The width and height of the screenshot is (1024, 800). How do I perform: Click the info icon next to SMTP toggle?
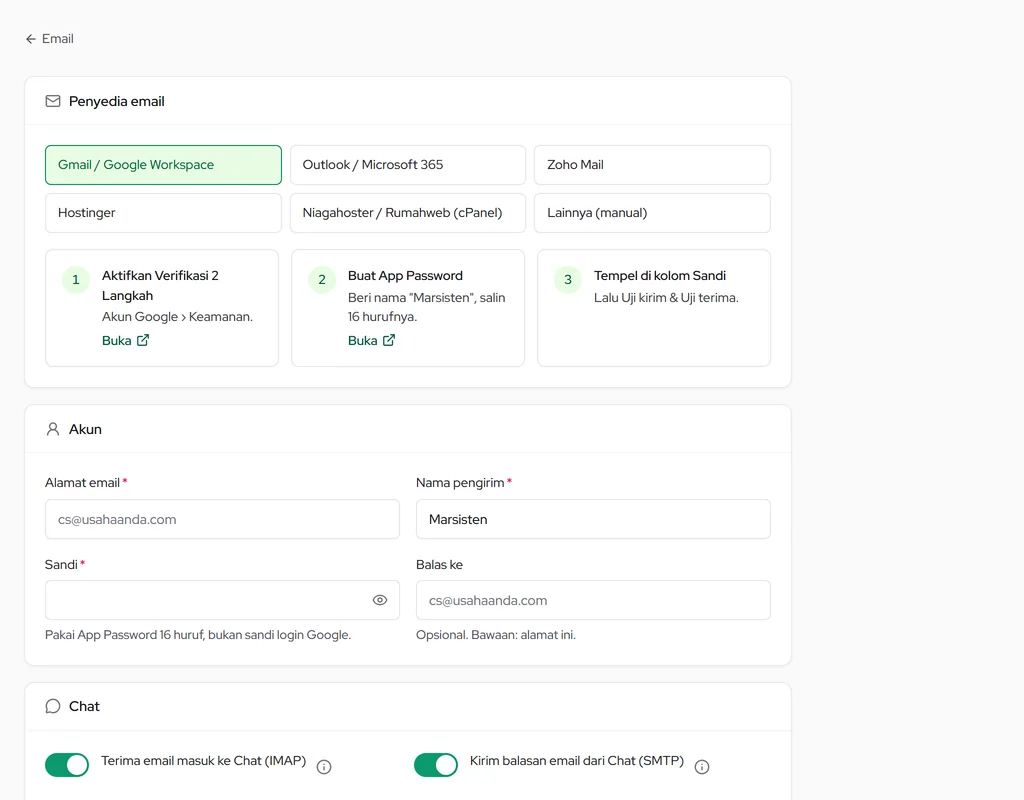coord(702,767)
